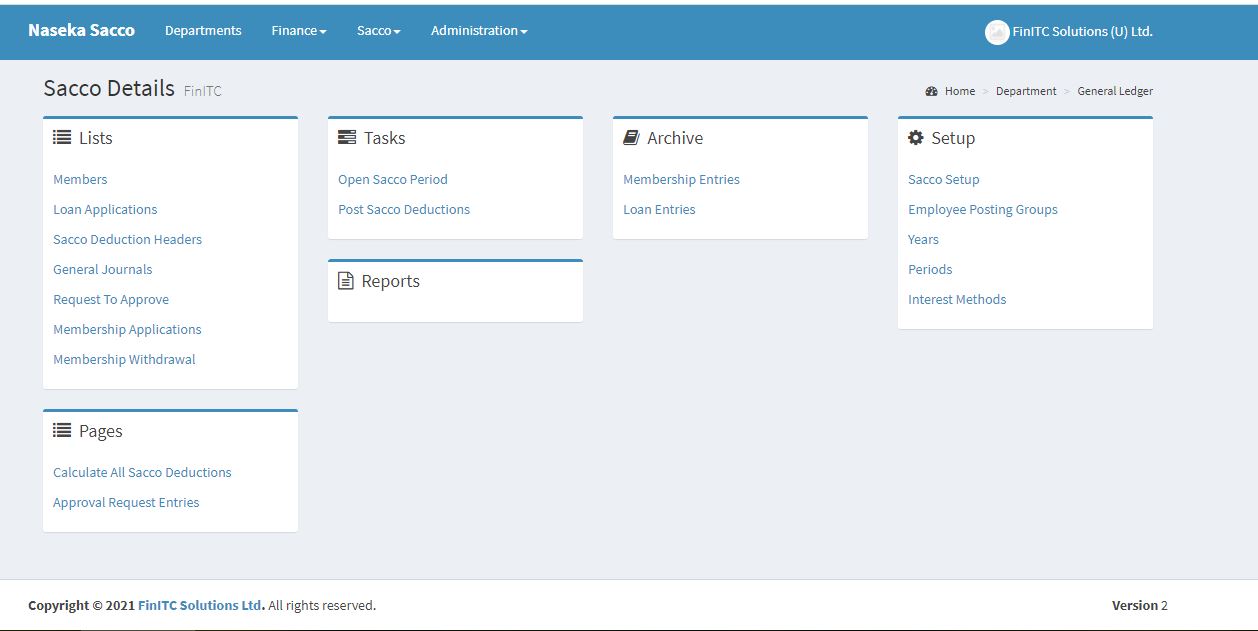Image resolution: width=1258 pixels, height=631 pixels.
Task: Click the FinITC Solutions user avatar
Action: [996, 32]
